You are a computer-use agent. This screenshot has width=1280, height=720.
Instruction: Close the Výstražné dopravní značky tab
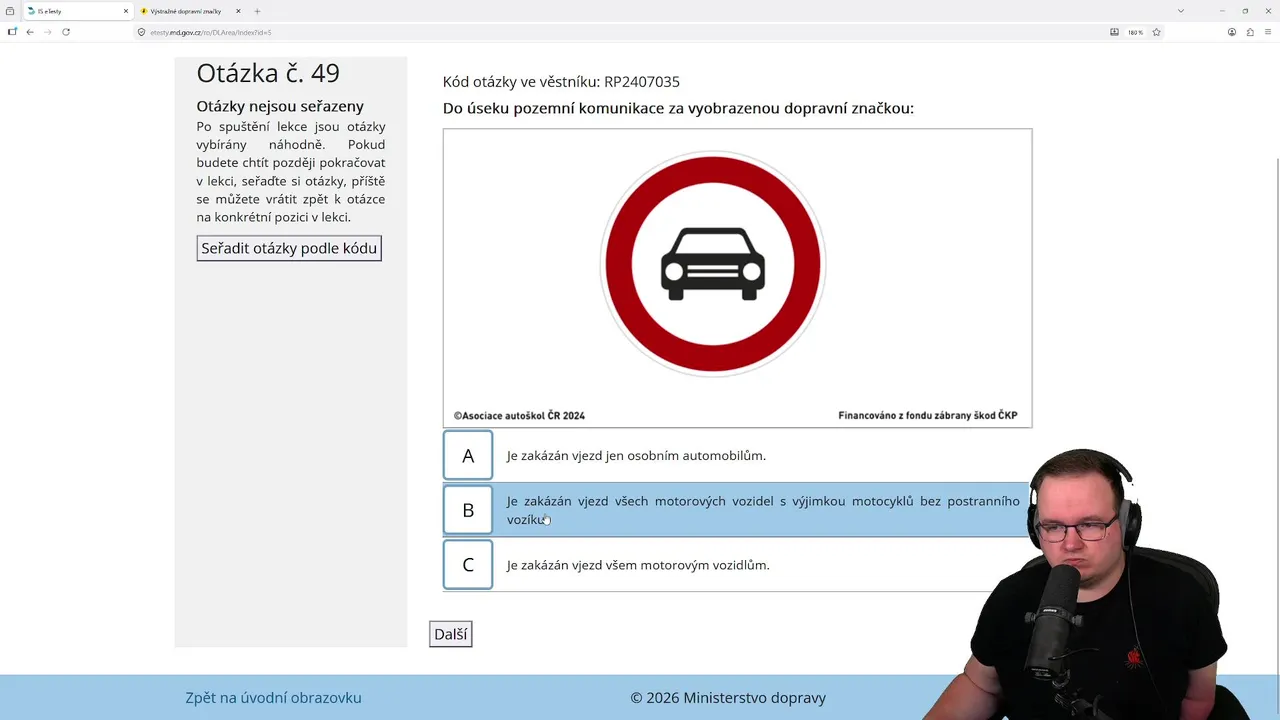pos(238,11)
